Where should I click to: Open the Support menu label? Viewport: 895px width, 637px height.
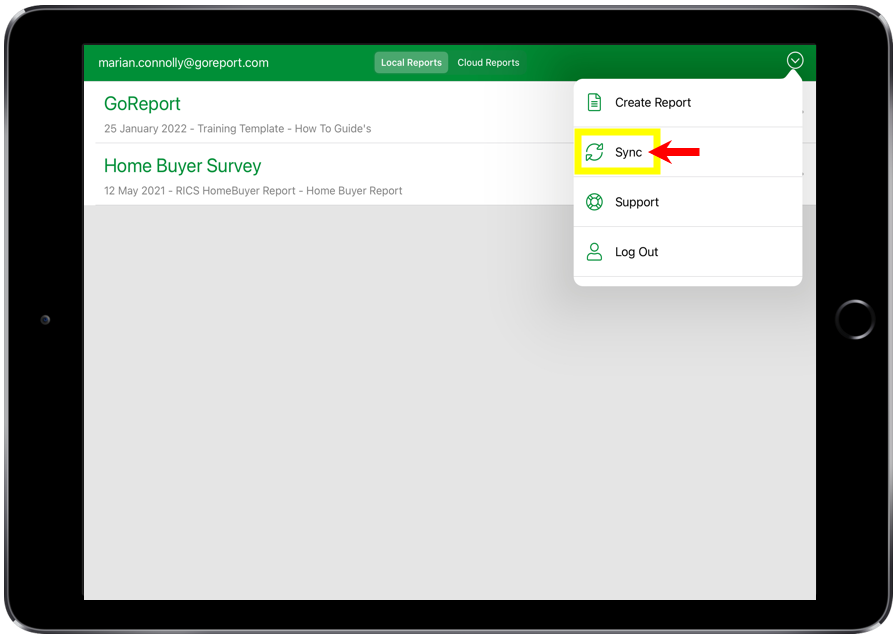pos(637,202)
